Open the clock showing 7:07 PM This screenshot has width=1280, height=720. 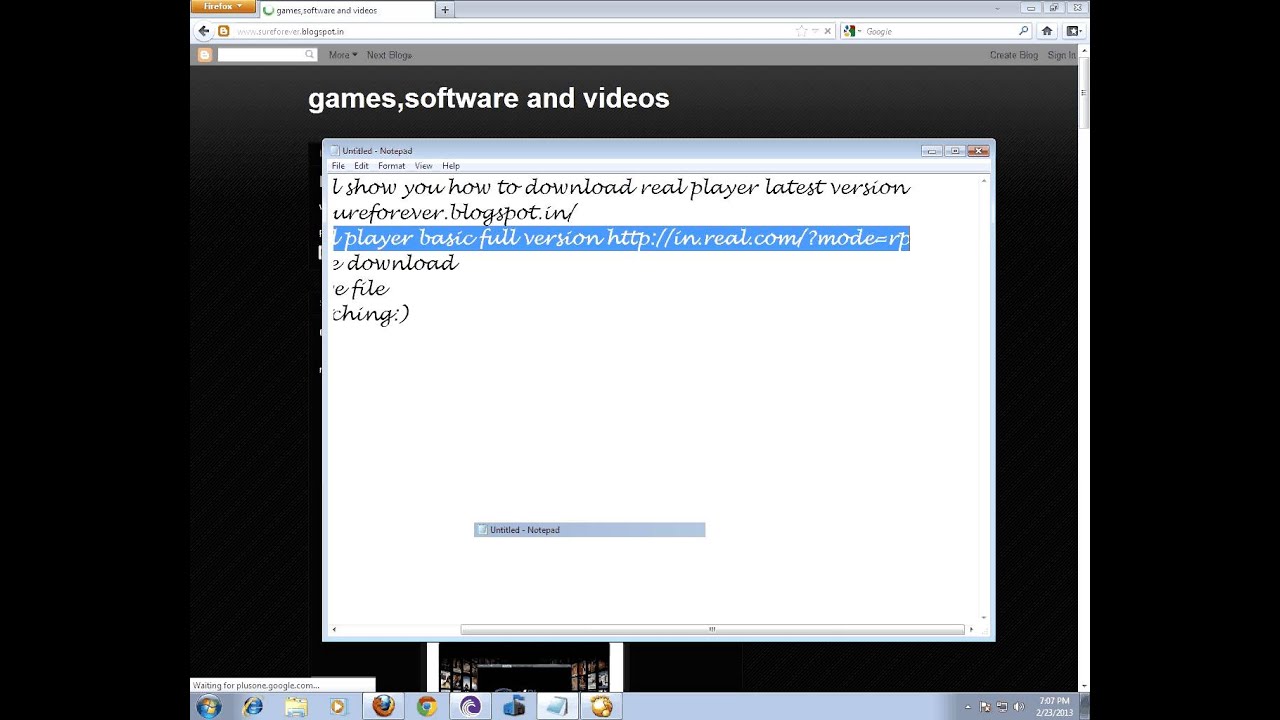point(1054,706)
